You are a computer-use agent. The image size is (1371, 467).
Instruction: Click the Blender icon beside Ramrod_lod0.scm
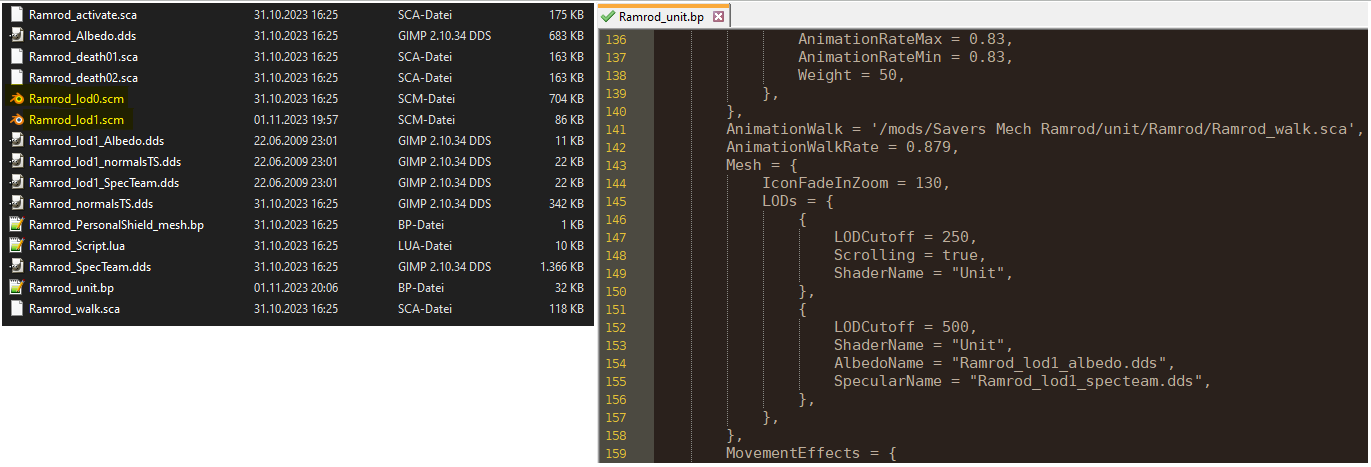[16, 98]
